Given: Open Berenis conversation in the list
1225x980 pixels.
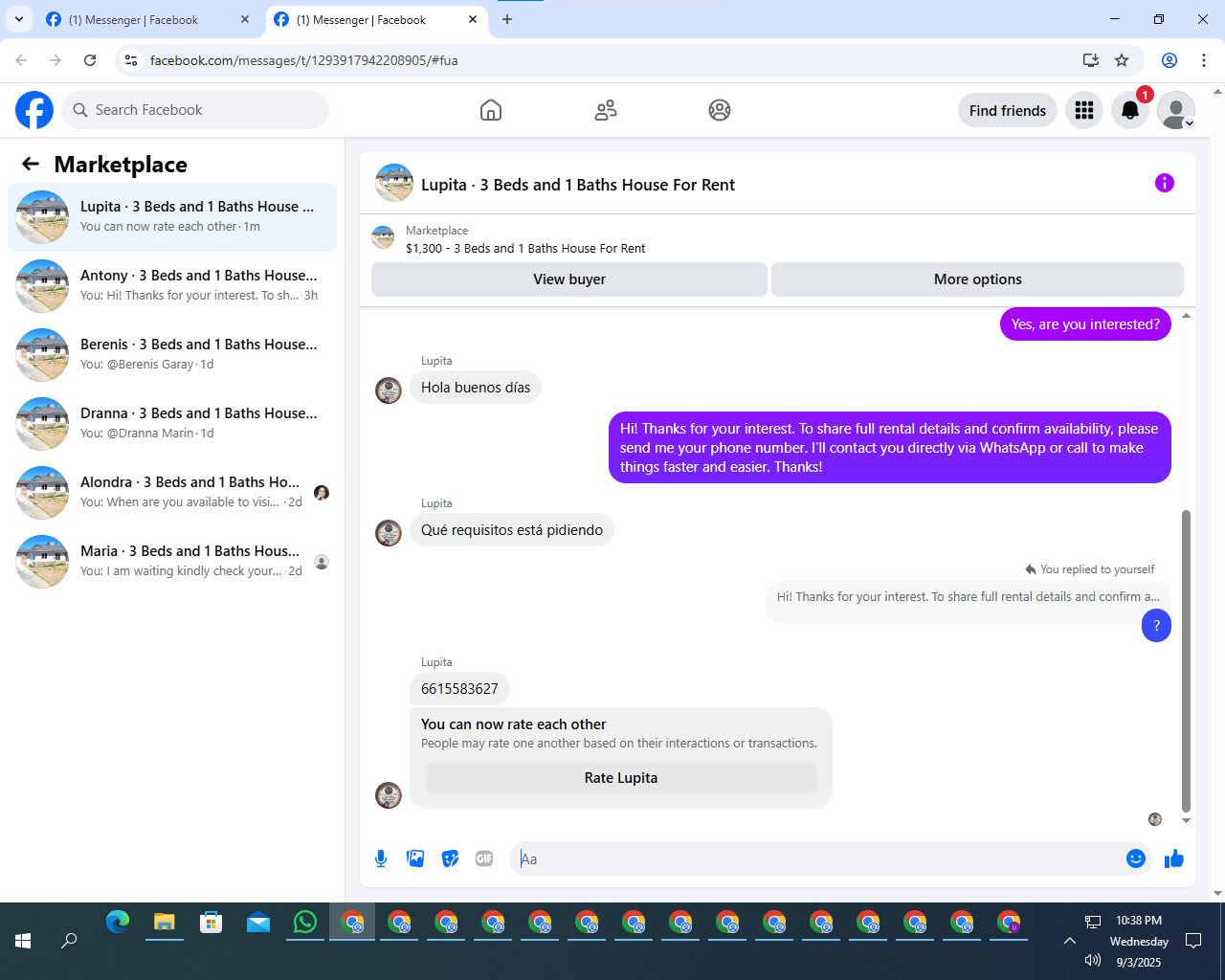Looking at the screenshot, I should [x=172, y=355].
